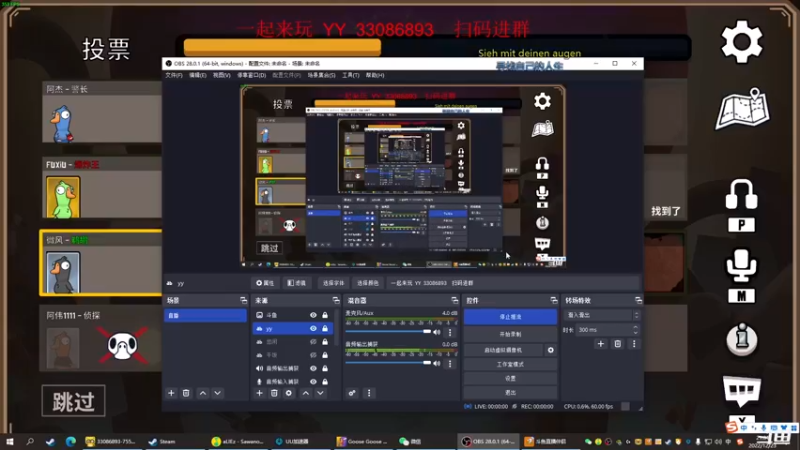Toggle visibility of 斗鱼 source
Image resolution: width=800 pixels, height=450 pixels.
(x=313, y=315)
